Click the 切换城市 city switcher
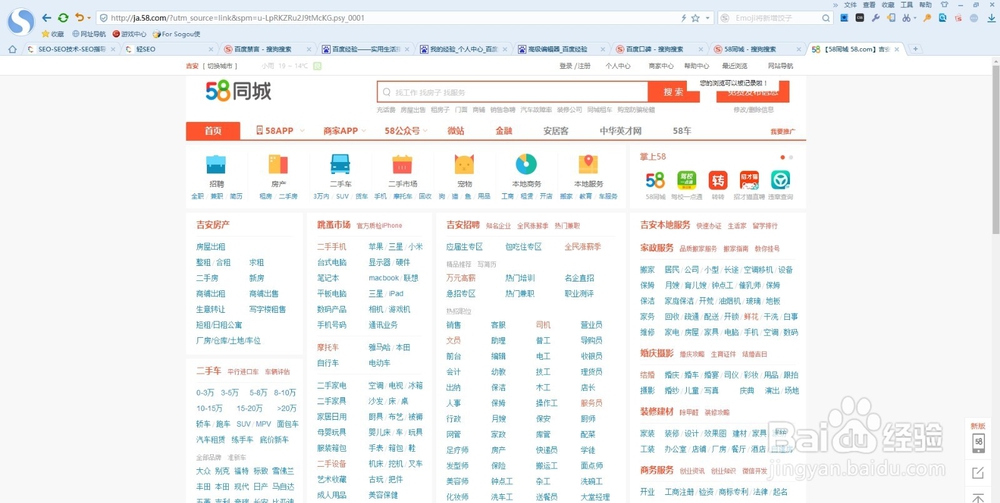Image resolution: width=1000 pixels, height=503 pixels. point(220,66)
